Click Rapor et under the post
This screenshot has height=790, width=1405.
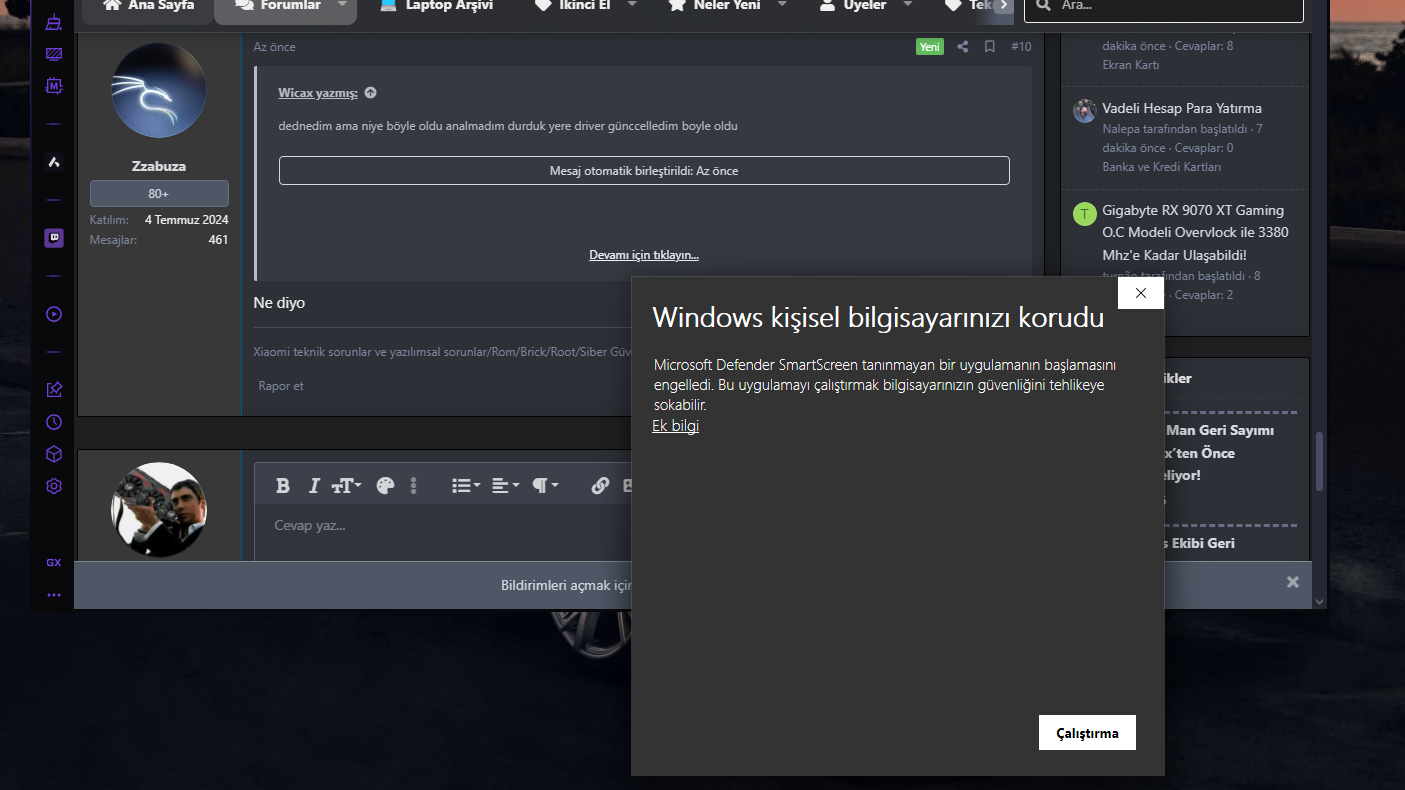click(281, 386)
